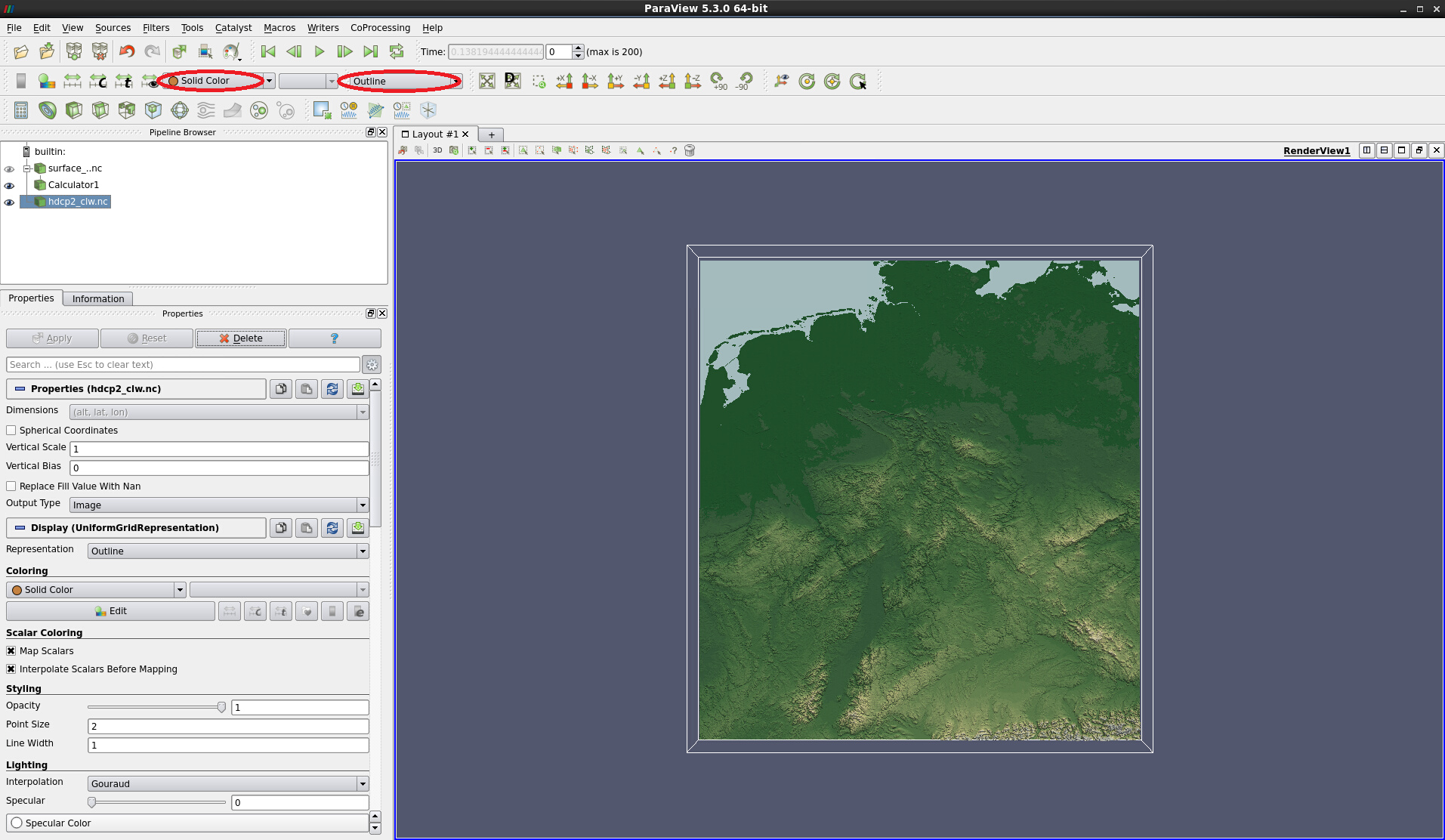The image size is (1445, 840).
Task: Click the Undo icon in toolbar
Action: 127,51
